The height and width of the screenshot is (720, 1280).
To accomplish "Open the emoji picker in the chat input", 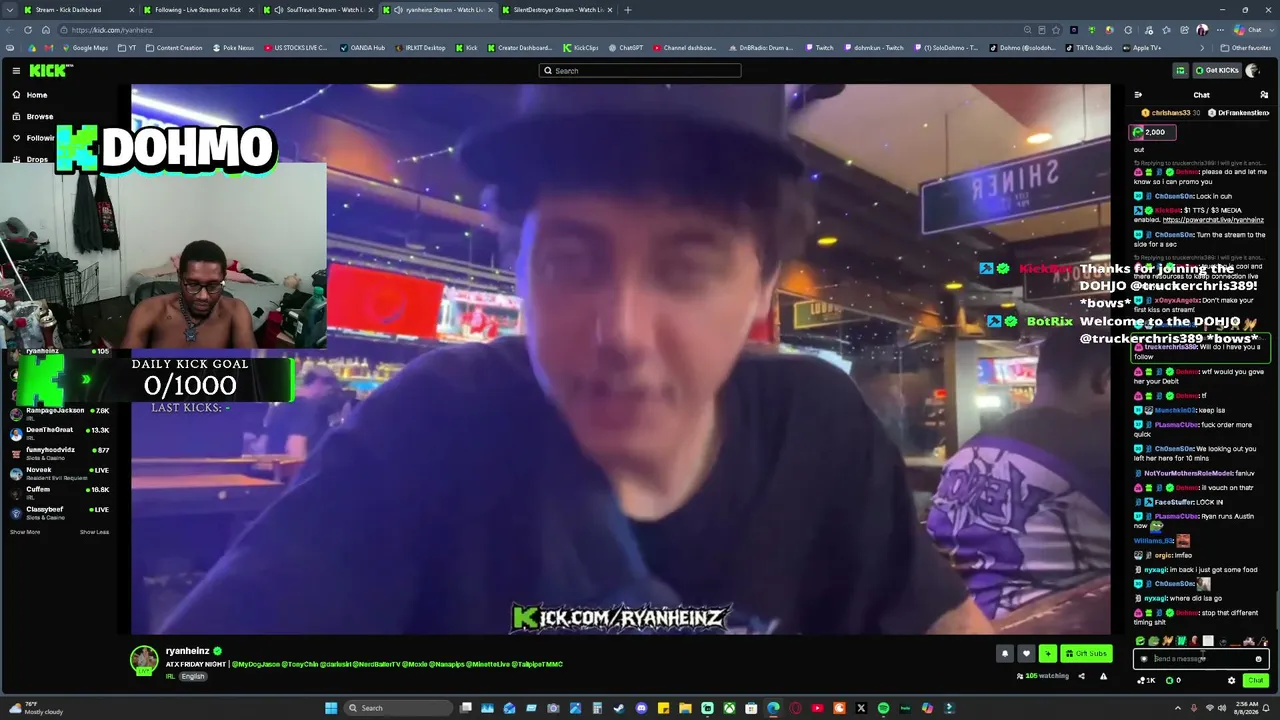I will click(1258, 659).
